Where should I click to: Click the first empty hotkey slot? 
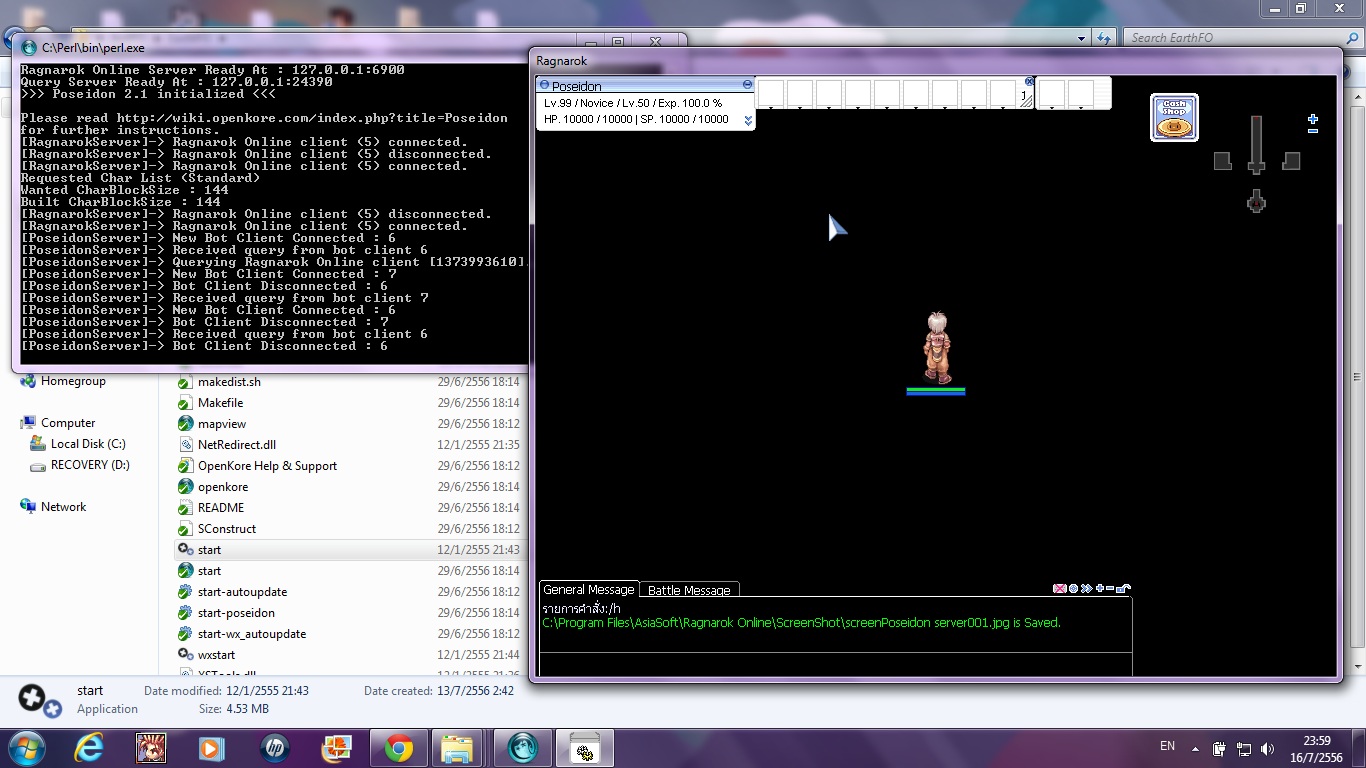771,93
